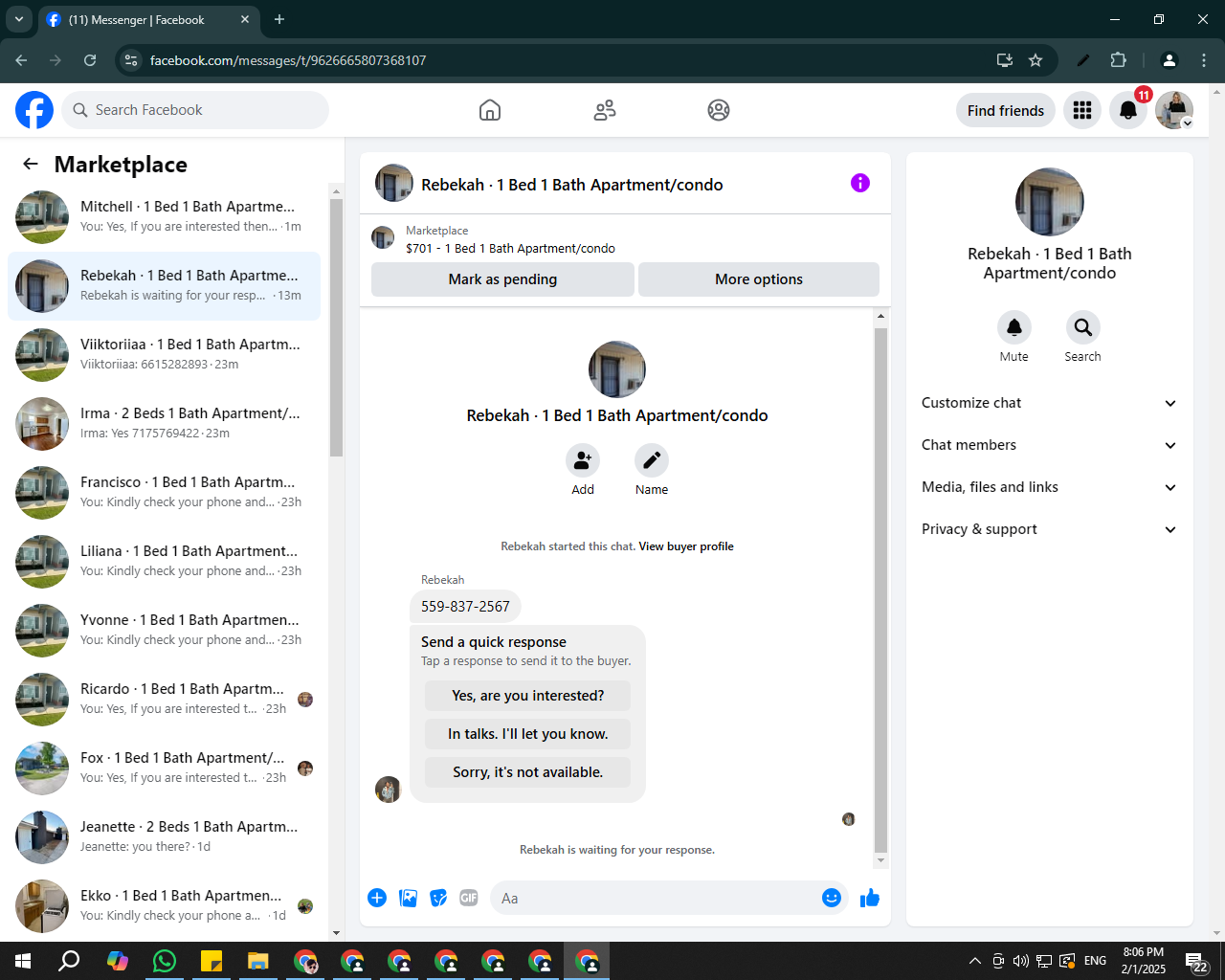Image resolution: width=1225 pixels, height=980 pixels.
Task: Expand Privacy & support section
Action: coord(1050,529)
